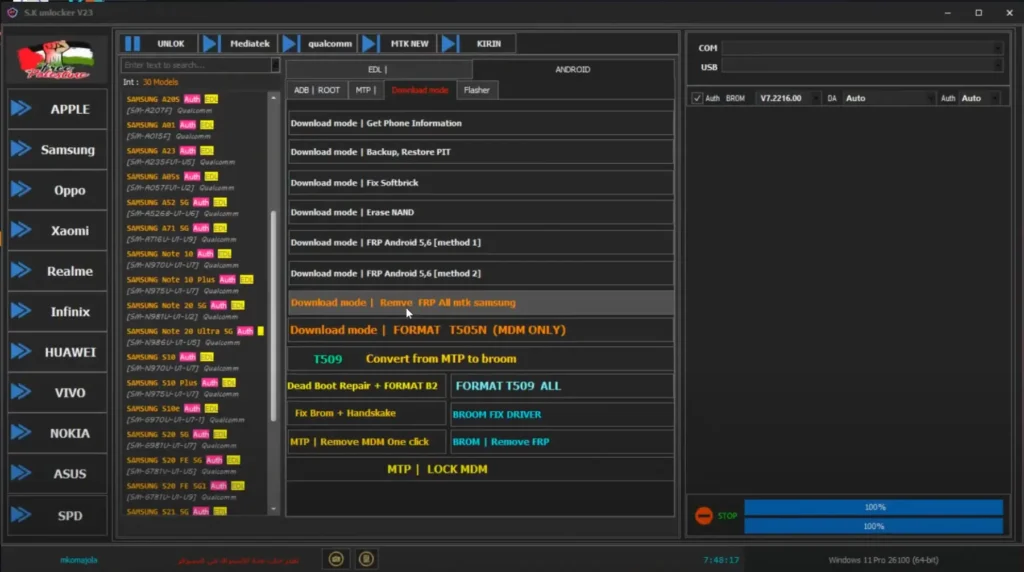Open the ADB | ROOT tab
This screenshot has height=572, width=1024.
point(317,90)
